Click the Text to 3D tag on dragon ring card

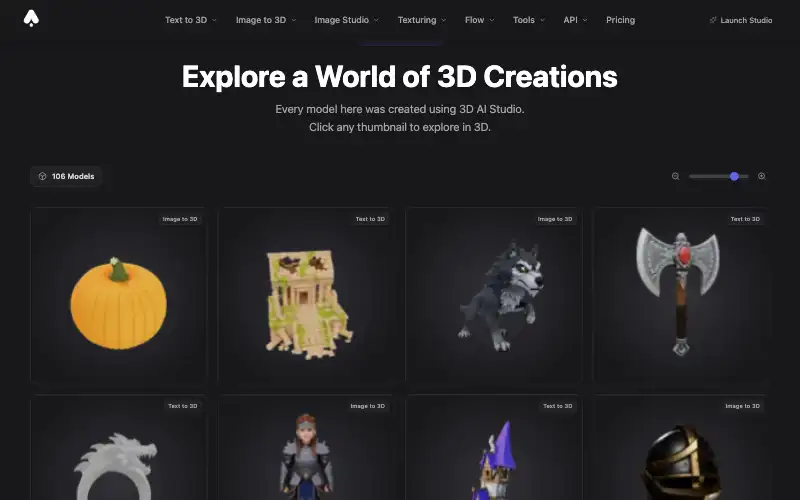tap(183, 406)
